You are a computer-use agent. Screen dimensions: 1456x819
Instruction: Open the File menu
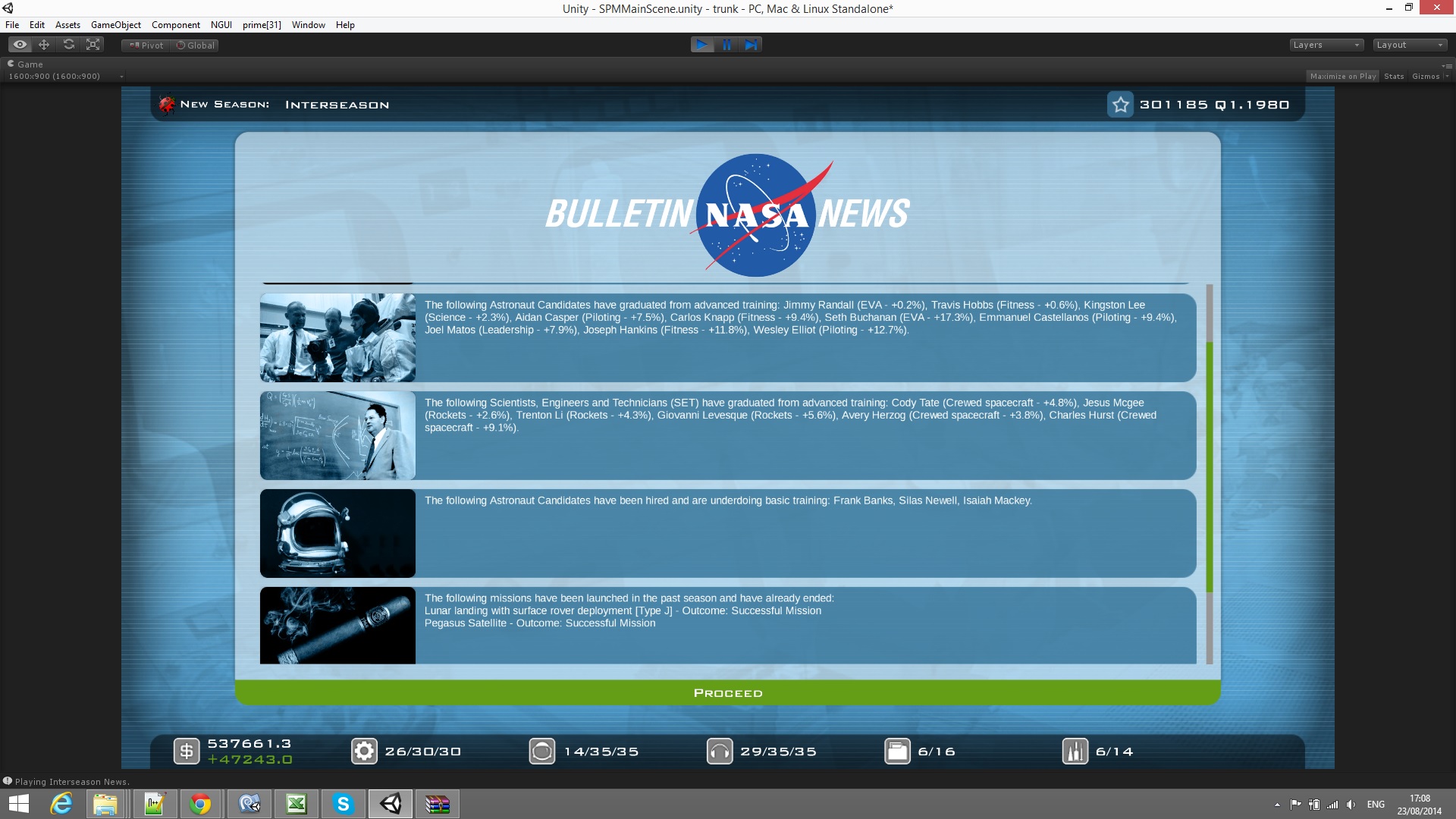pyautogui.click(x=12, y=25)
